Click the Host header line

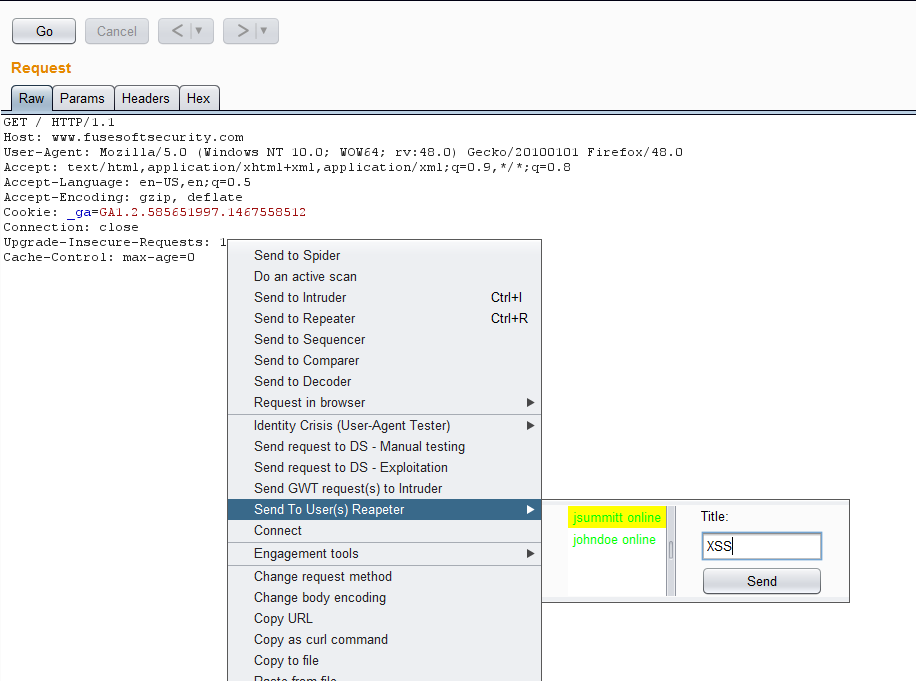(123, 137)
